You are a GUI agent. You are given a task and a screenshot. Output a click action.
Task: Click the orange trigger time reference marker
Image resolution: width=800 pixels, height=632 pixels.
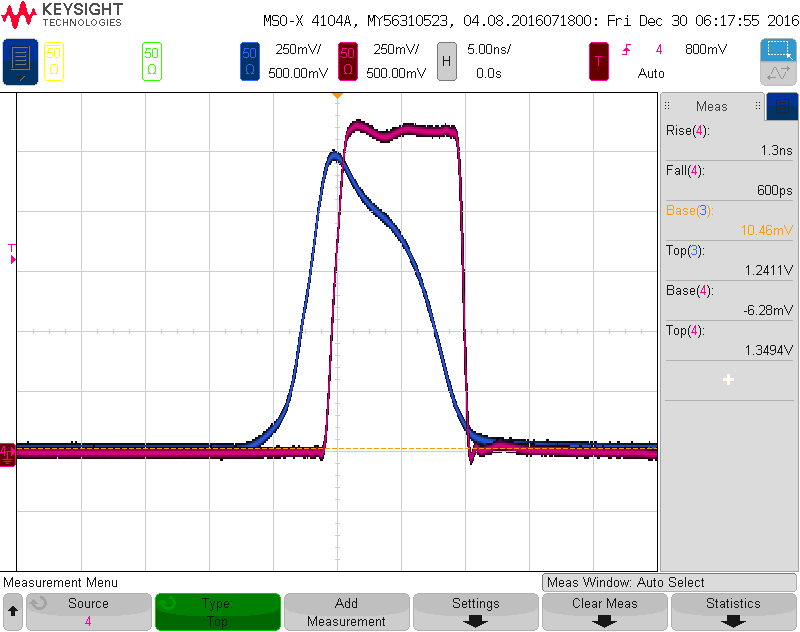337,96
